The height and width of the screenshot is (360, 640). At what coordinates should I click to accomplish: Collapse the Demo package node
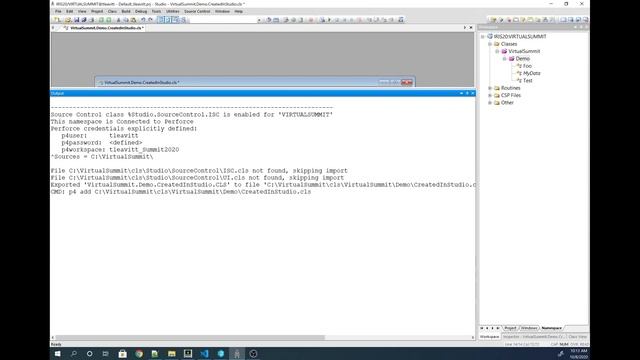(x=505, y=59)
